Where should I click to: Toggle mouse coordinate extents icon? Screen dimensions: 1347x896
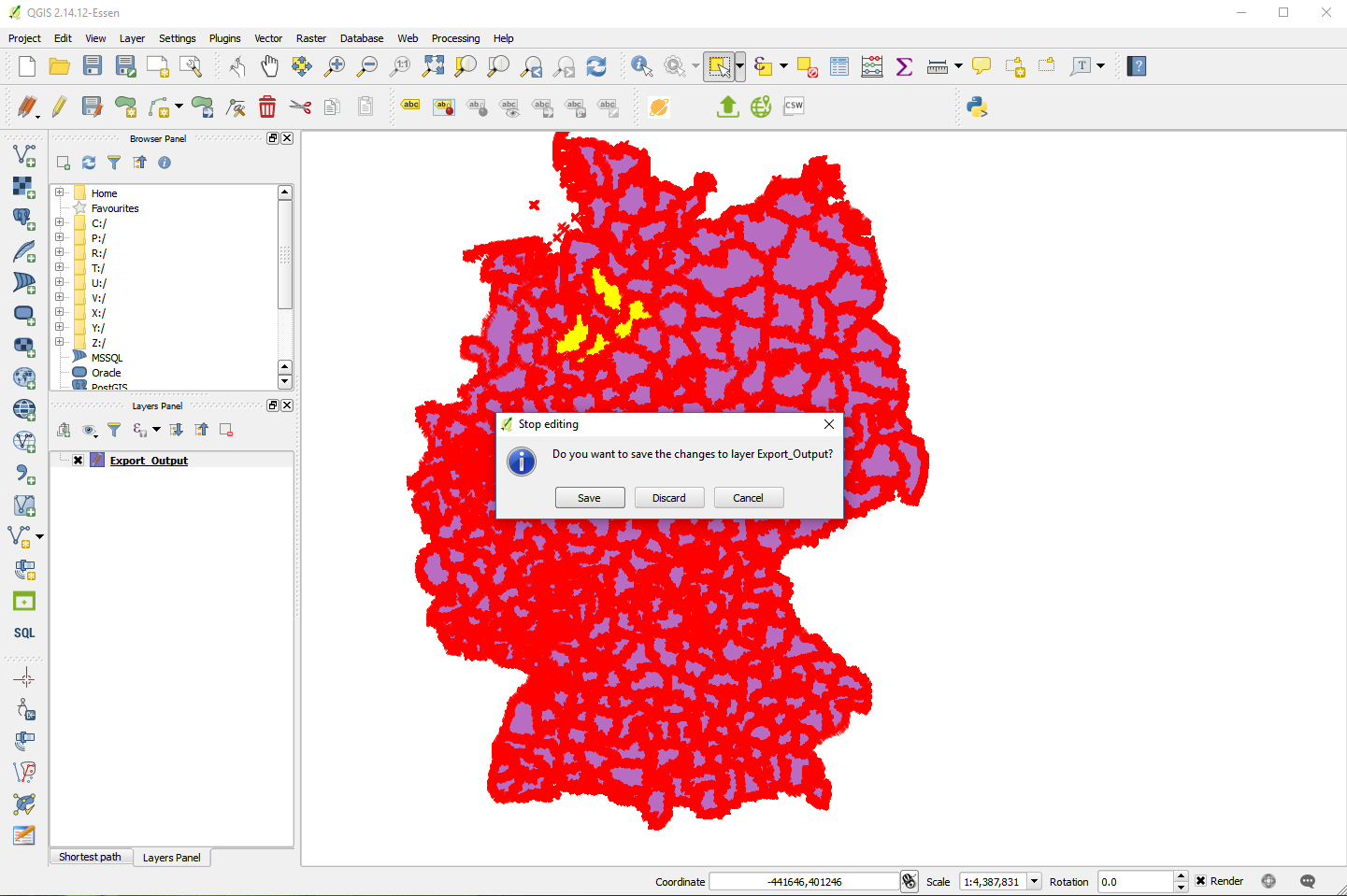tap(910, 881)
